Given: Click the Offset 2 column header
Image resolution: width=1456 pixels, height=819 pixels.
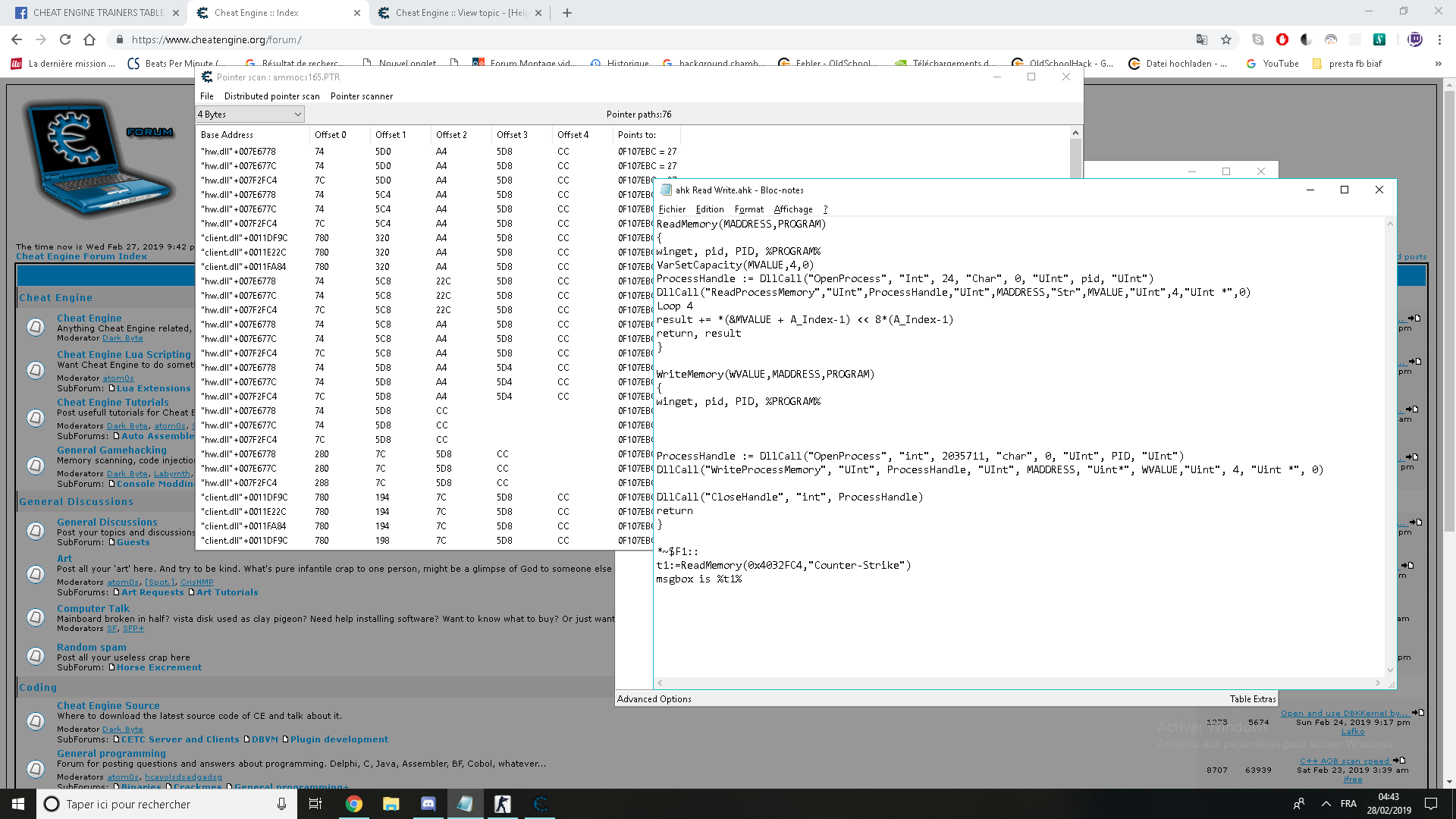Looking at the screenshot, I should coord(451,135).
